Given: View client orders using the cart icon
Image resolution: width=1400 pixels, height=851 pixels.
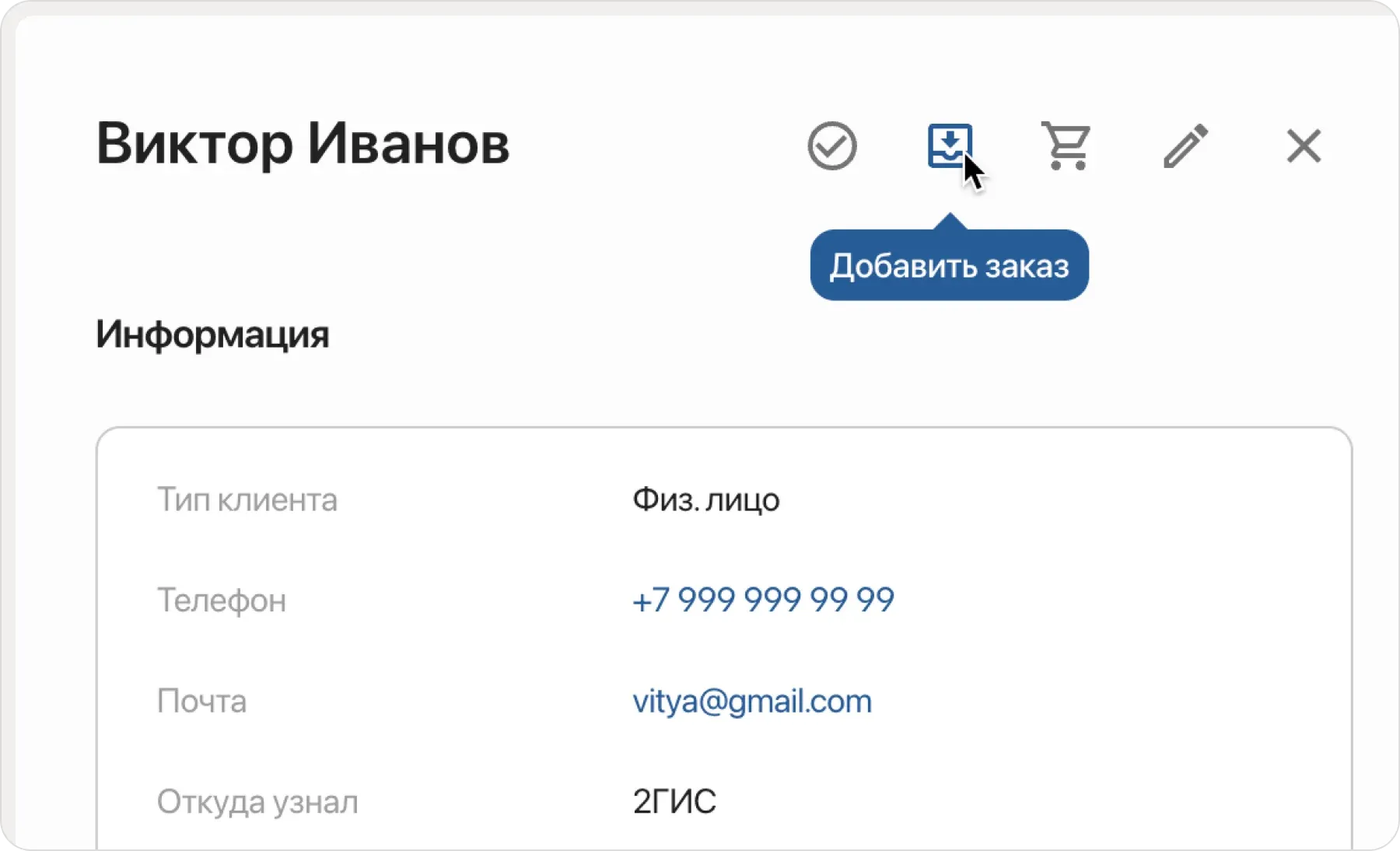Looking at the screenshot, I should [x=1066, y=145].
